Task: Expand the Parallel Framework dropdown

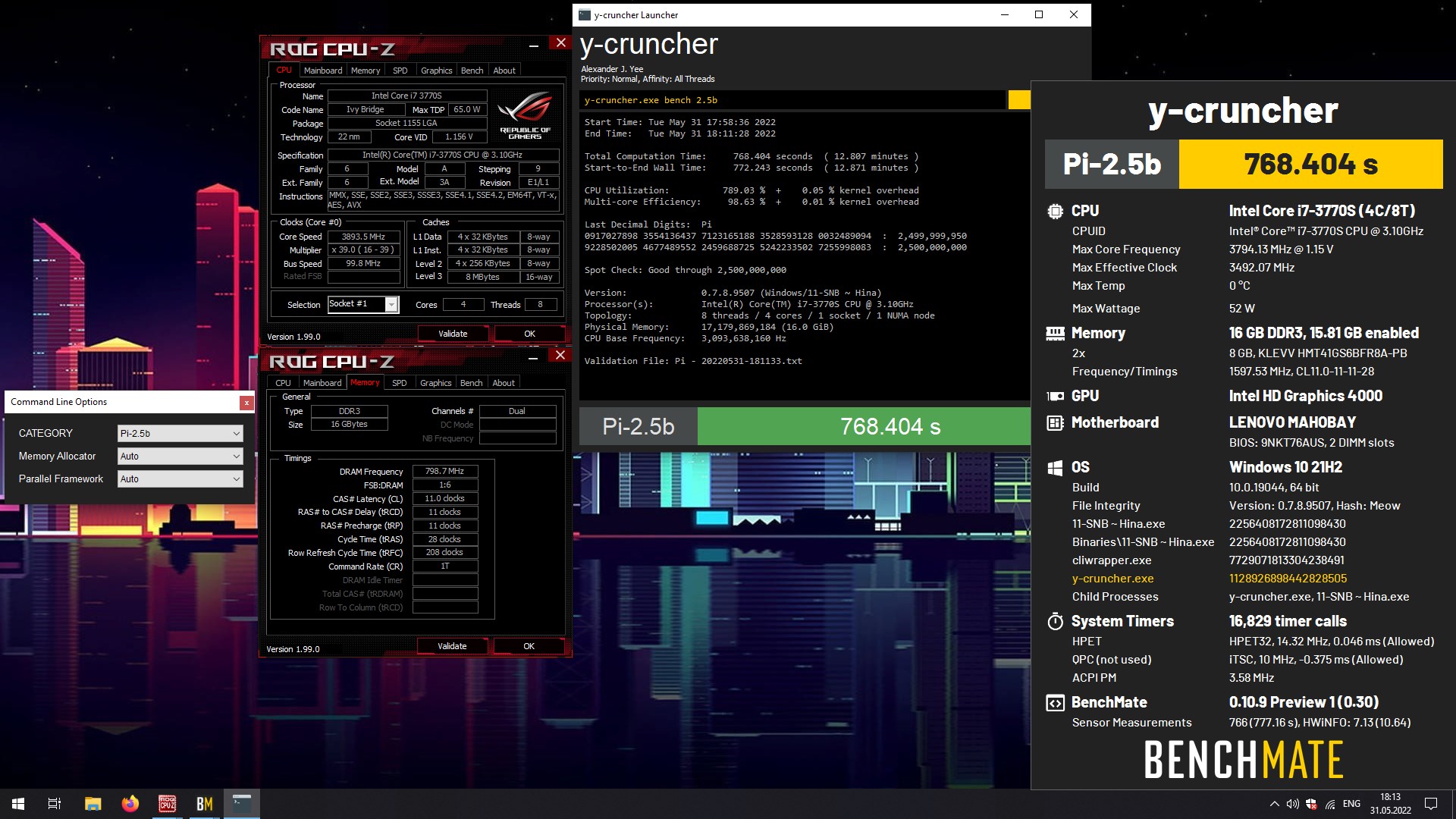Action: (x=180, y=479)
